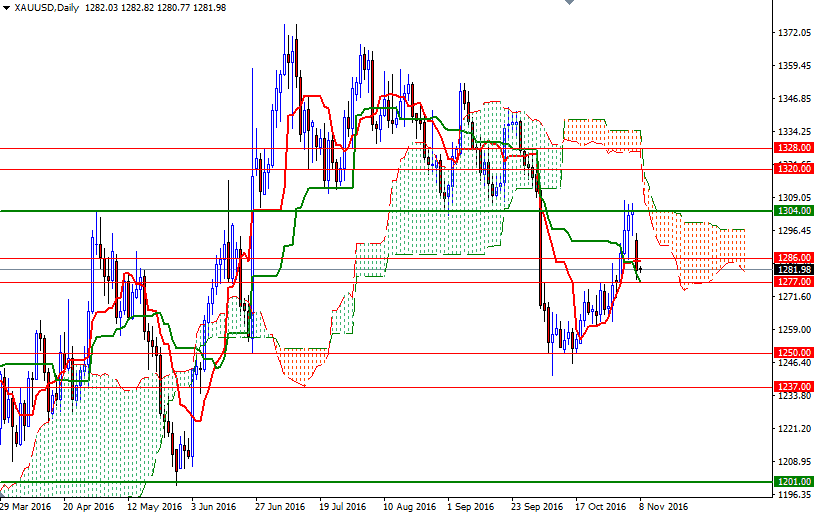Click the 23 Sep 2016 date label
The width and height of the screenshot is (814, 514).
coord(537,506)
